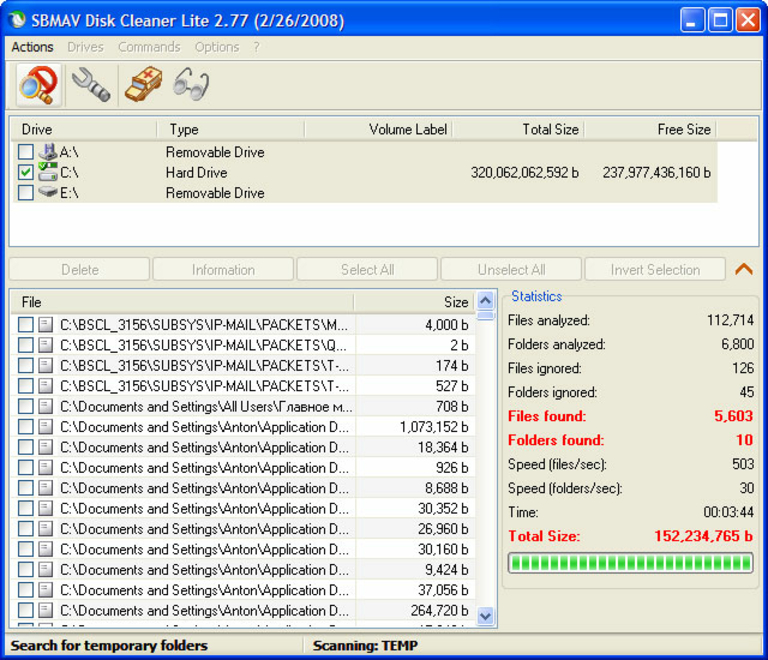This screenshot has height=660, width=768.
Task: Click the Total Size column header
Action: (x=518, y=129)
